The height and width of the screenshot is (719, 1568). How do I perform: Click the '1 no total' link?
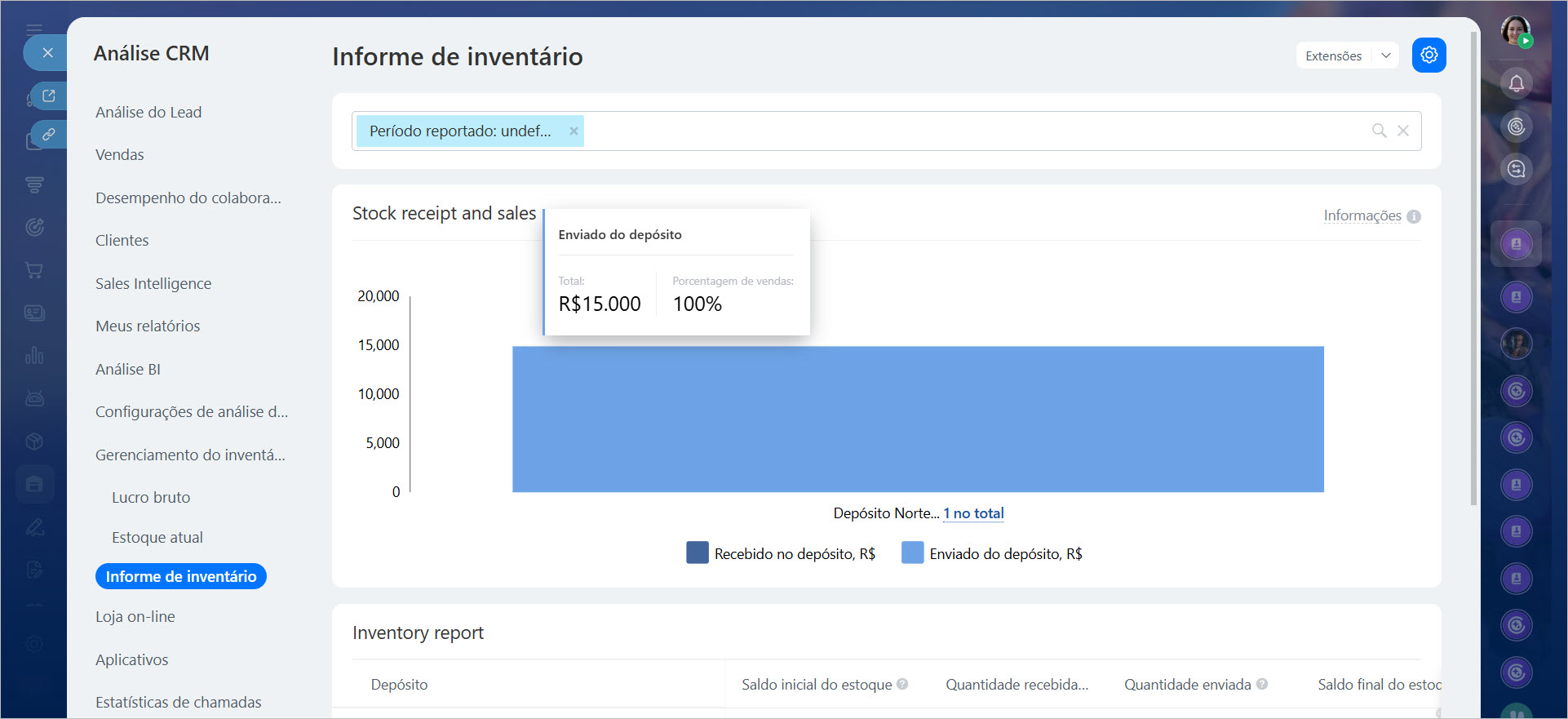point(973,513)
